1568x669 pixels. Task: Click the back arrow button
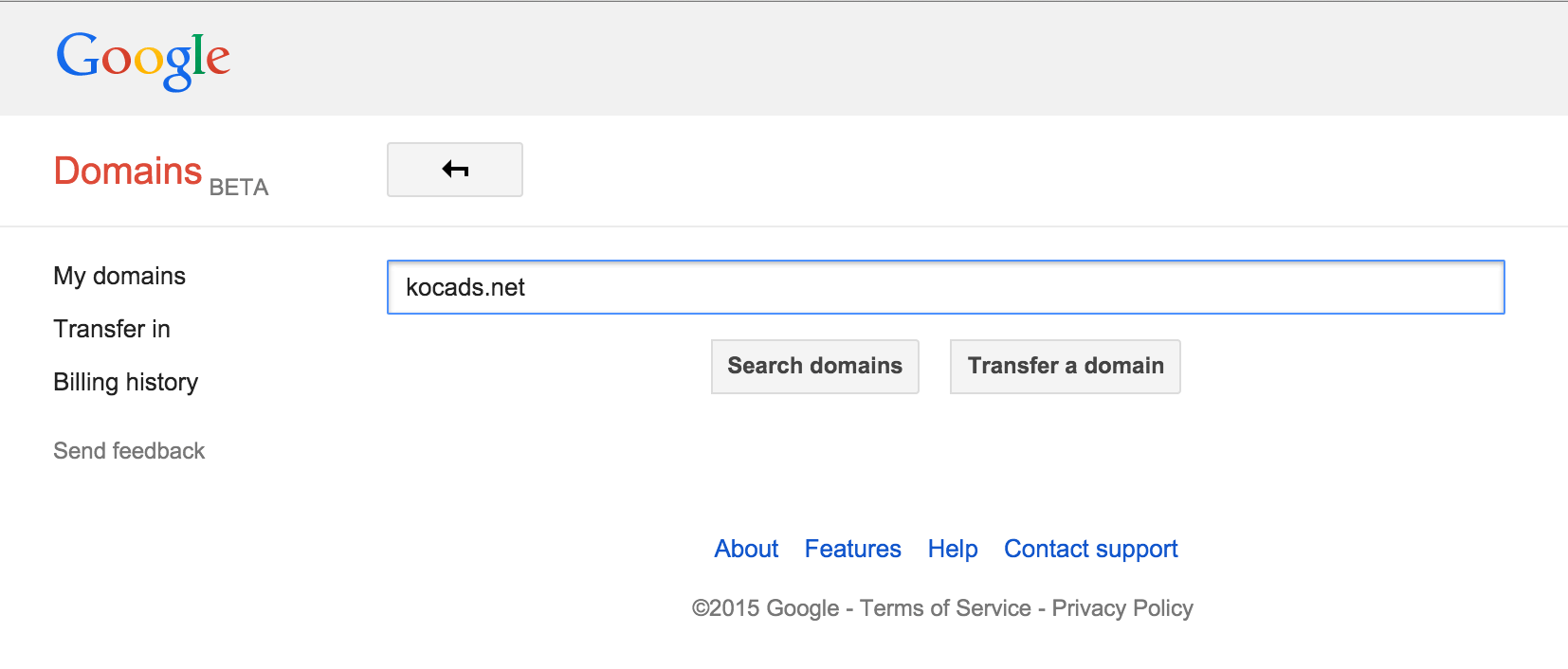[x=455, y=170]
